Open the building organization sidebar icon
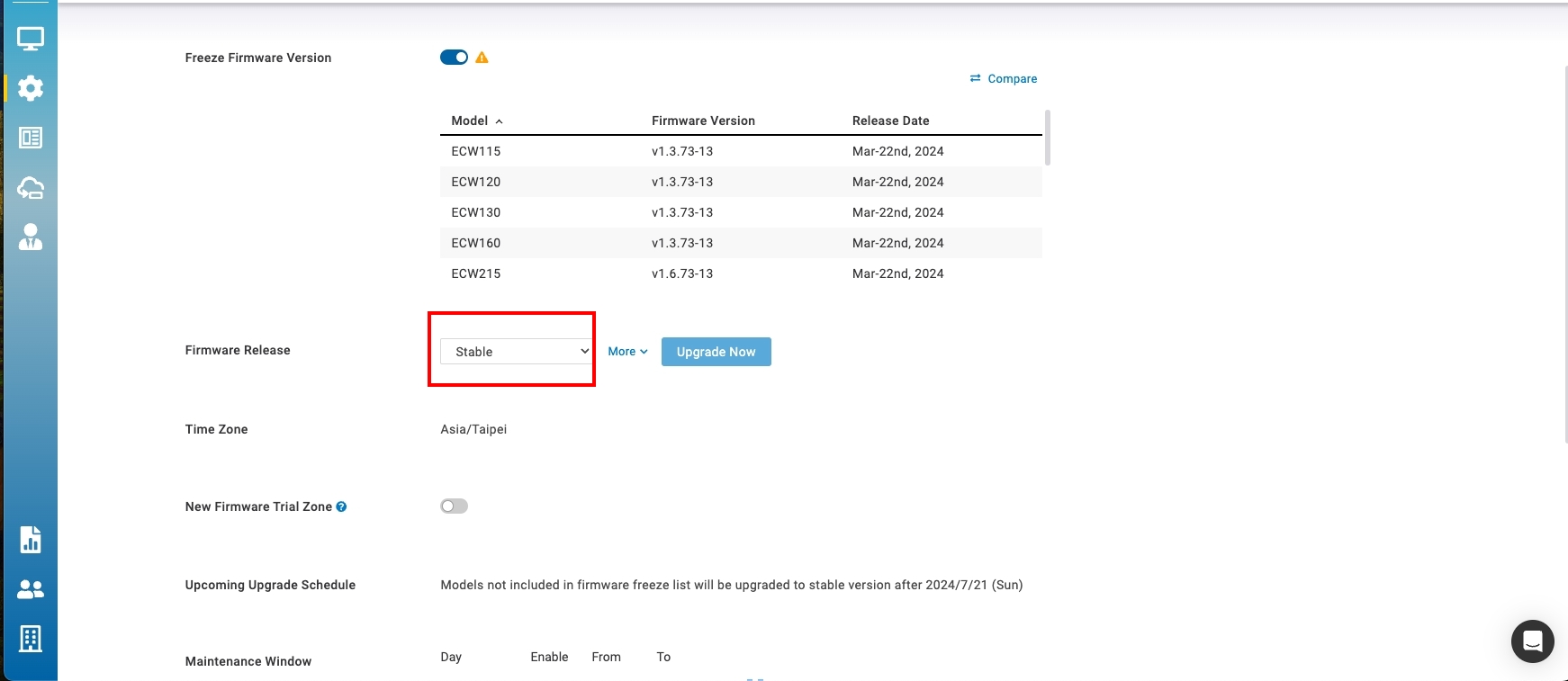Image resolution: width=1568 pixels, height=681 pixels. click(x=31, y=639)
